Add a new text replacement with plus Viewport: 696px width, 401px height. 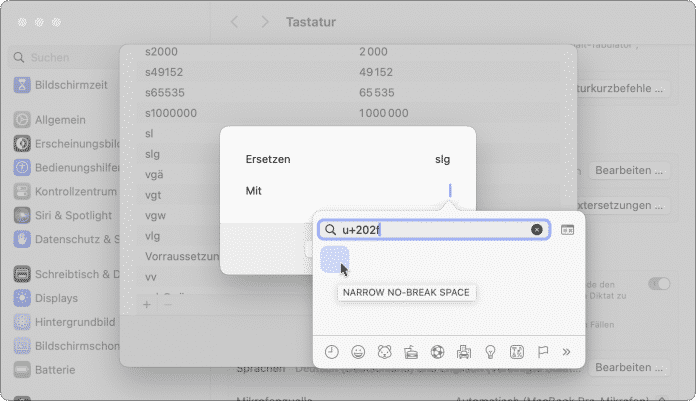147,305
